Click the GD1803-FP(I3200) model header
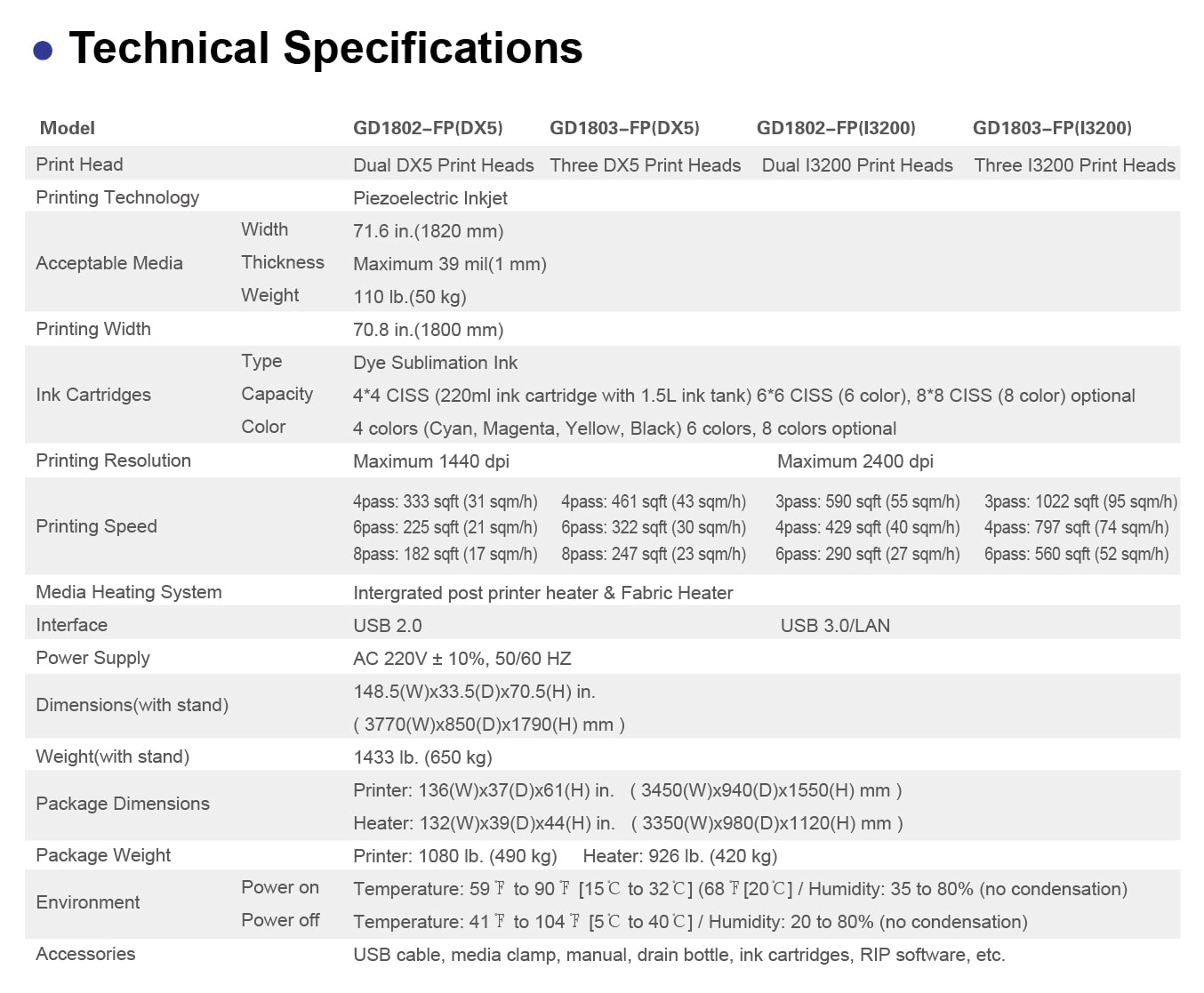The height and width of the screenshot is (993, 1204). [x=1052, y=128]
